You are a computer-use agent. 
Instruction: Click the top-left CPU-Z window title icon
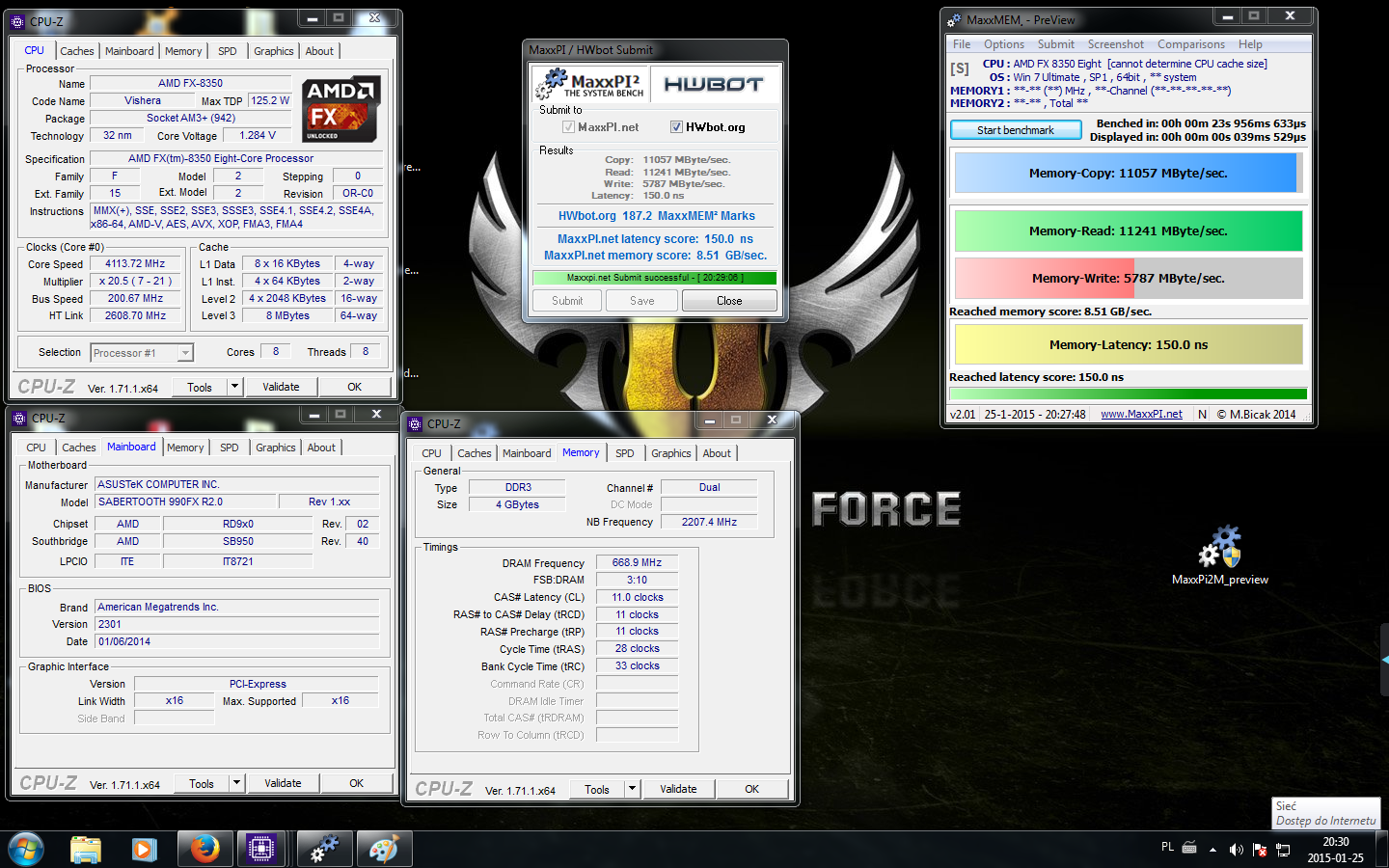click(17, 21)
